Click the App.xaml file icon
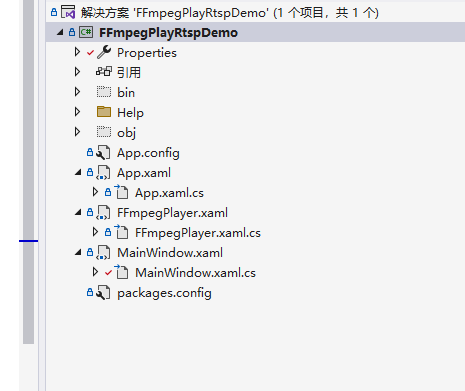The image size is (465, 391). (103, 173)
